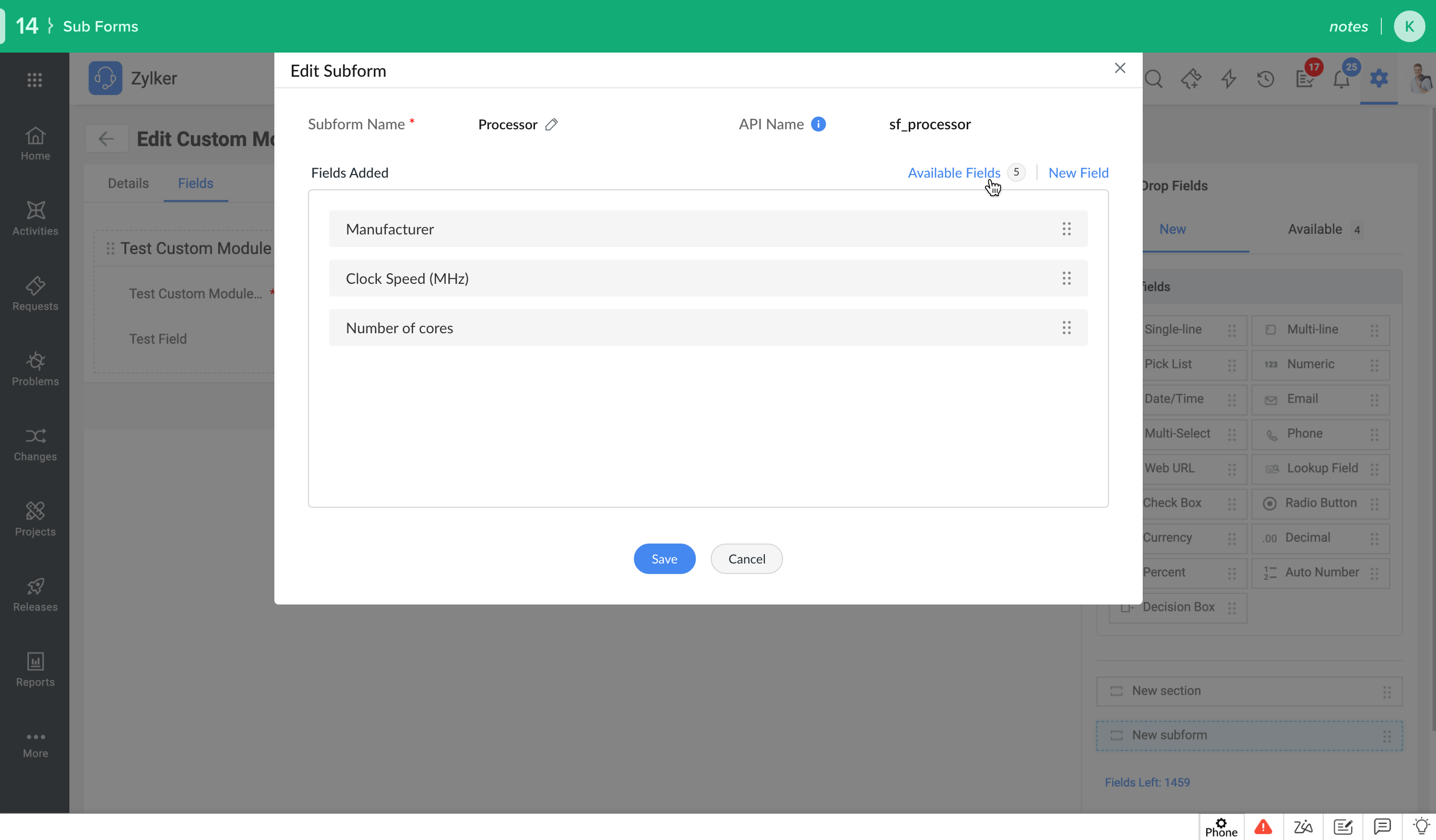Open the chat icon in bottom bar
The image size is (1436, 840).
coord(1382,826)
